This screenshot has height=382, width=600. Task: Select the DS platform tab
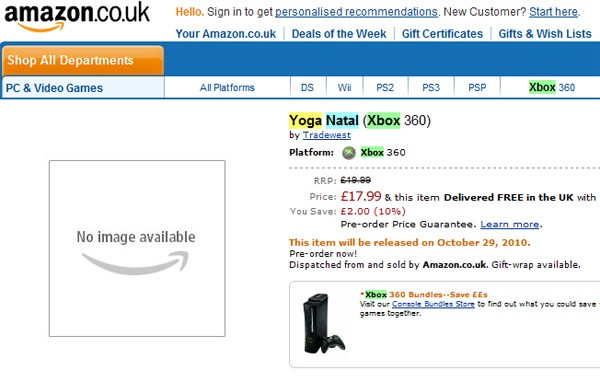(x=307, y=88)
